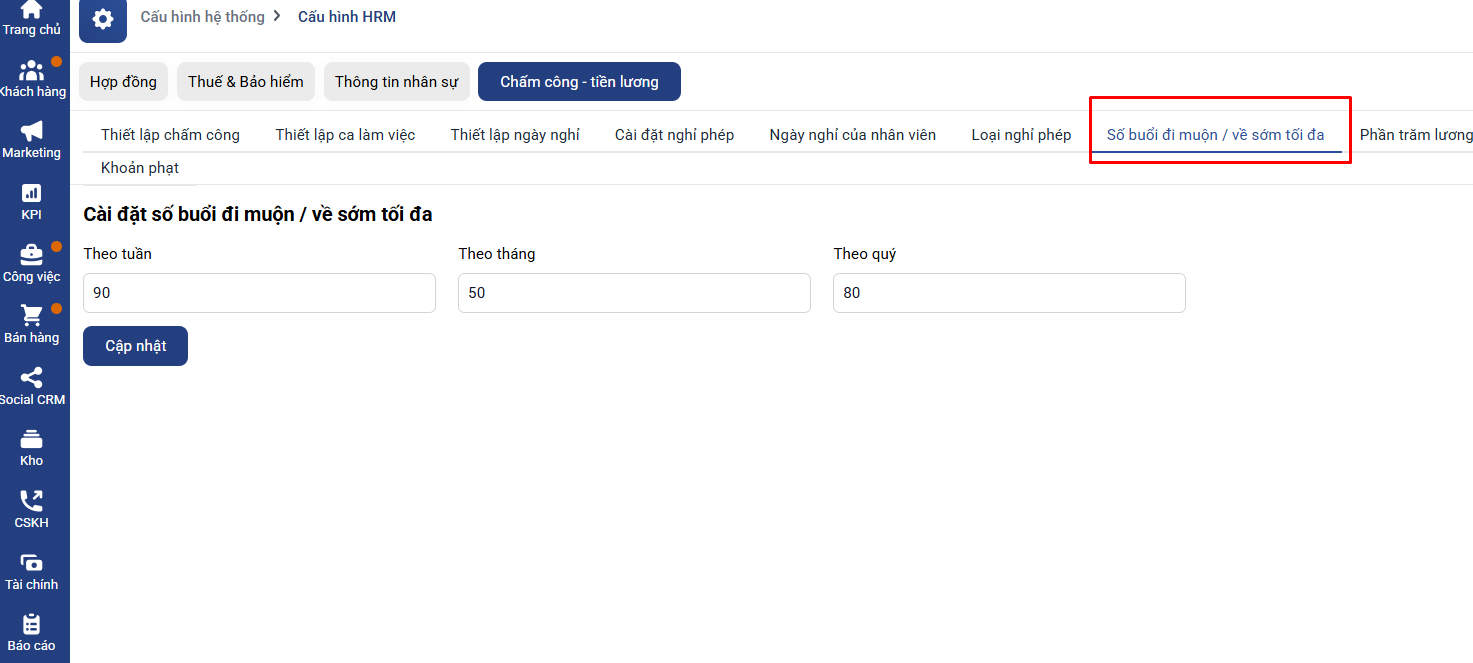1473x663 pixels.
Task: Select the Loại nghỉ phép tab
Action: [x=1021, y=135]
